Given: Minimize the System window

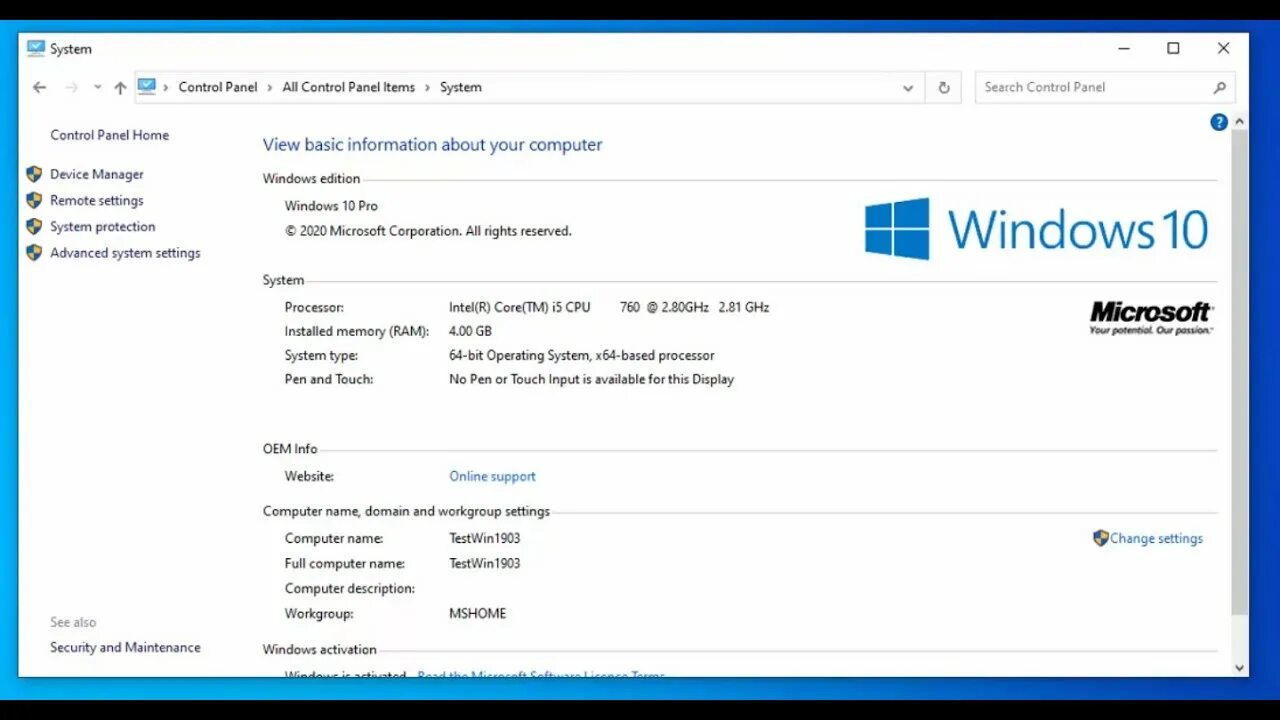Looking at the screenshot, I should 1124,48.
